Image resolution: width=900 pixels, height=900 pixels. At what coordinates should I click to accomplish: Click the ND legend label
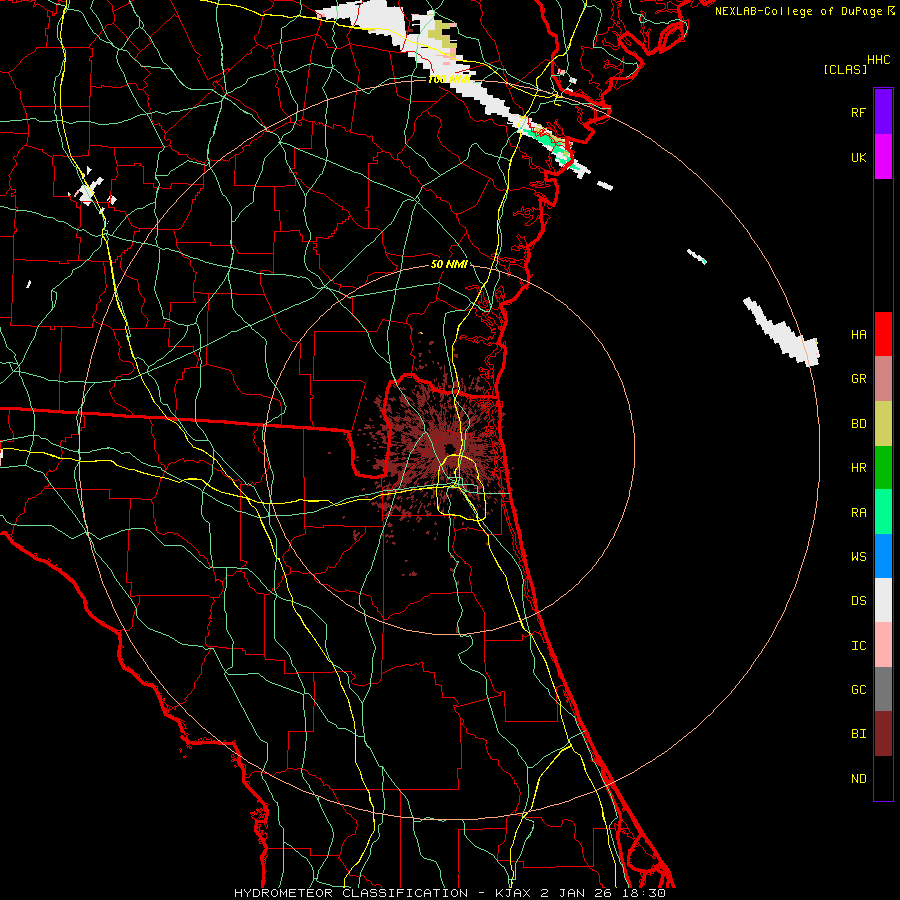click(858, 779)
